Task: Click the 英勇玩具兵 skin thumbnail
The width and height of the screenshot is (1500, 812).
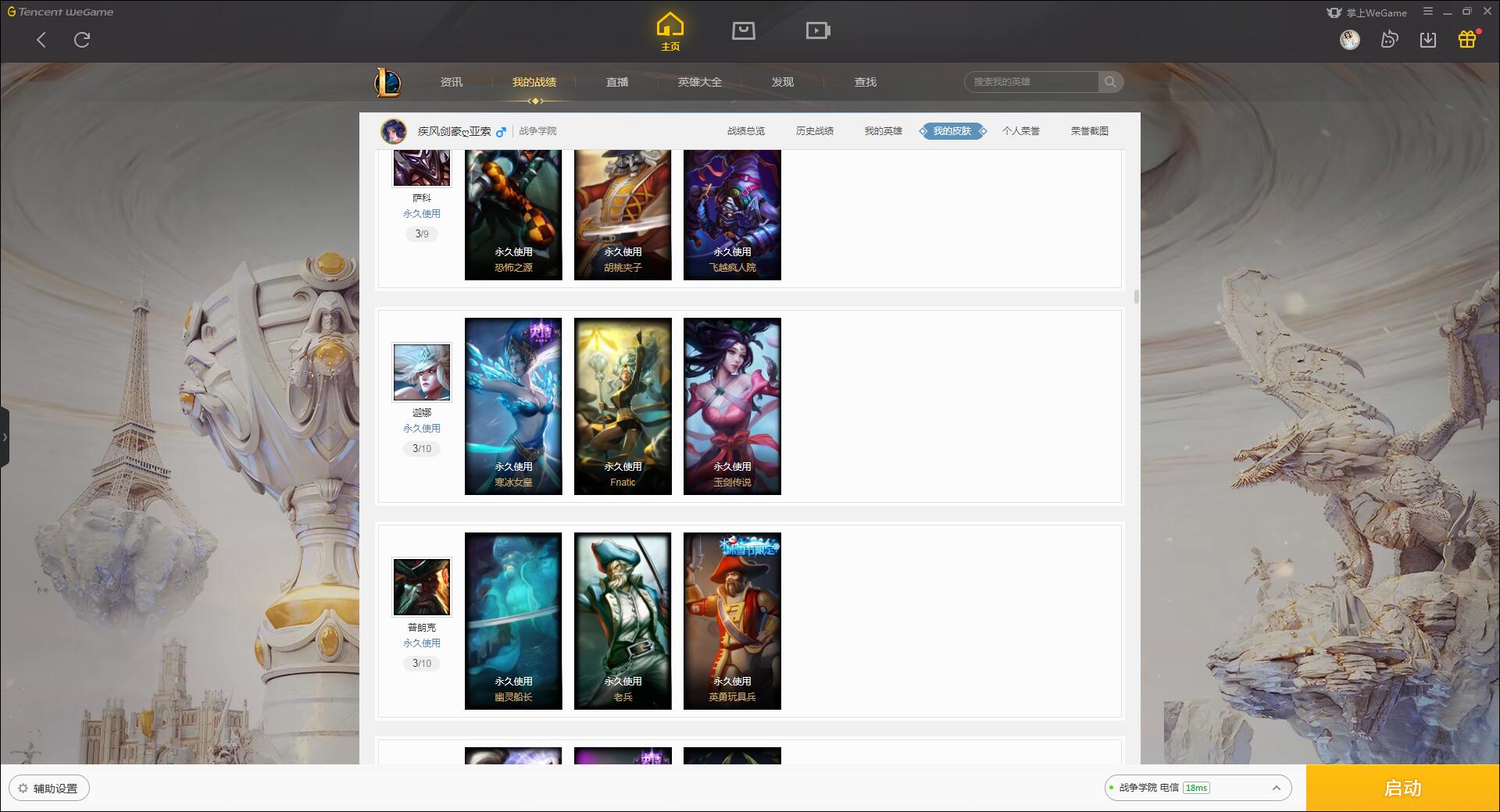Action: click(732, 621)
